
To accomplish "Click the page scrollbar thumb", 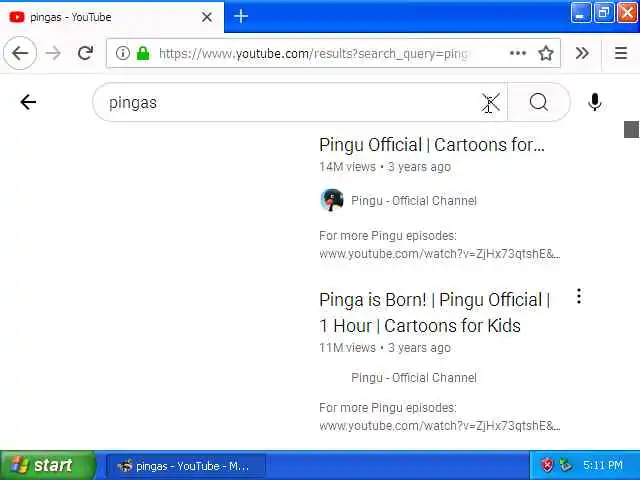I will point(631,129).
